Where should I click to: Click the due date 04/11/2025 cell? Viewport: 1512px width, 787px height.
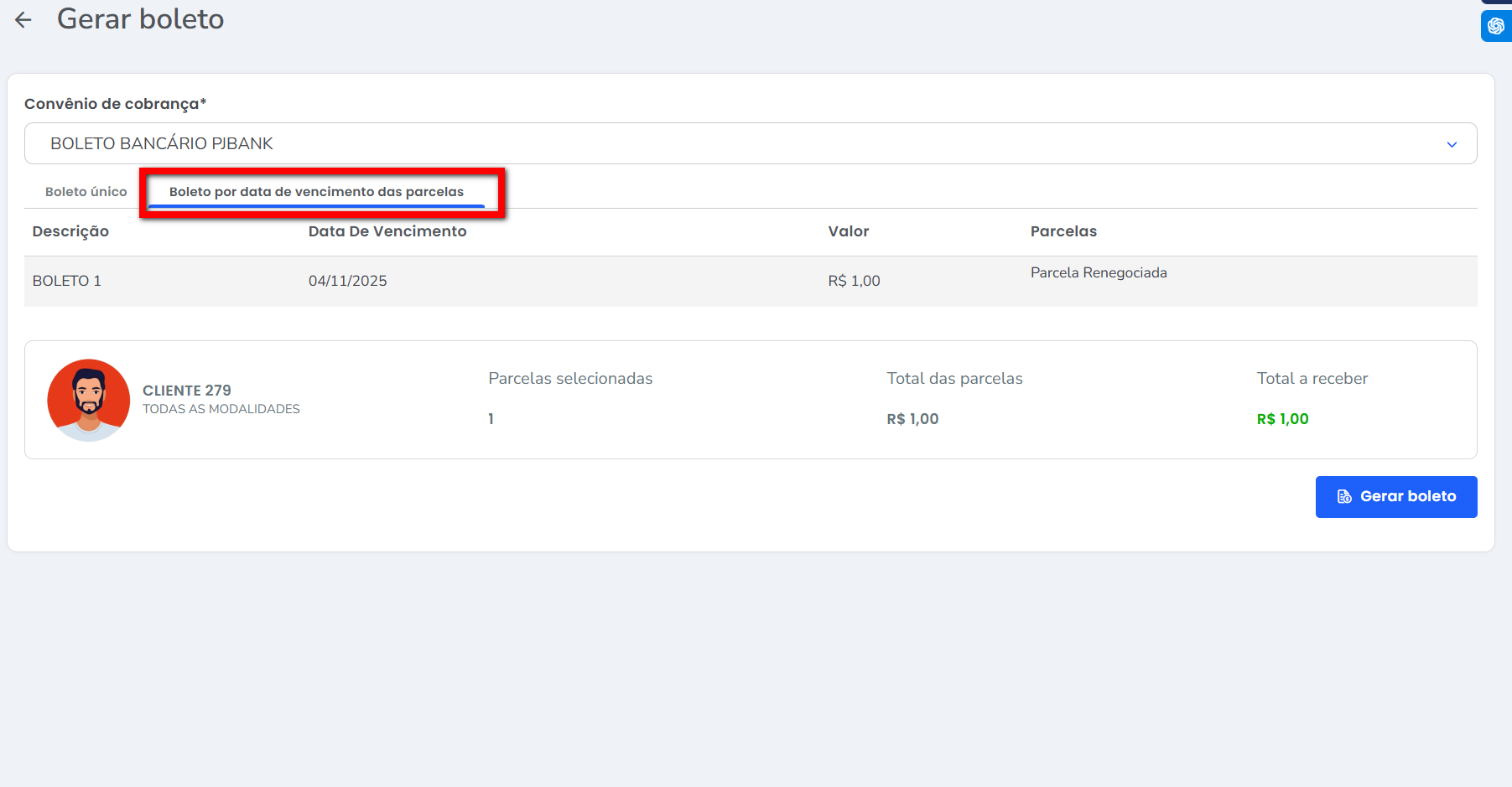click(x=348, y=281)
